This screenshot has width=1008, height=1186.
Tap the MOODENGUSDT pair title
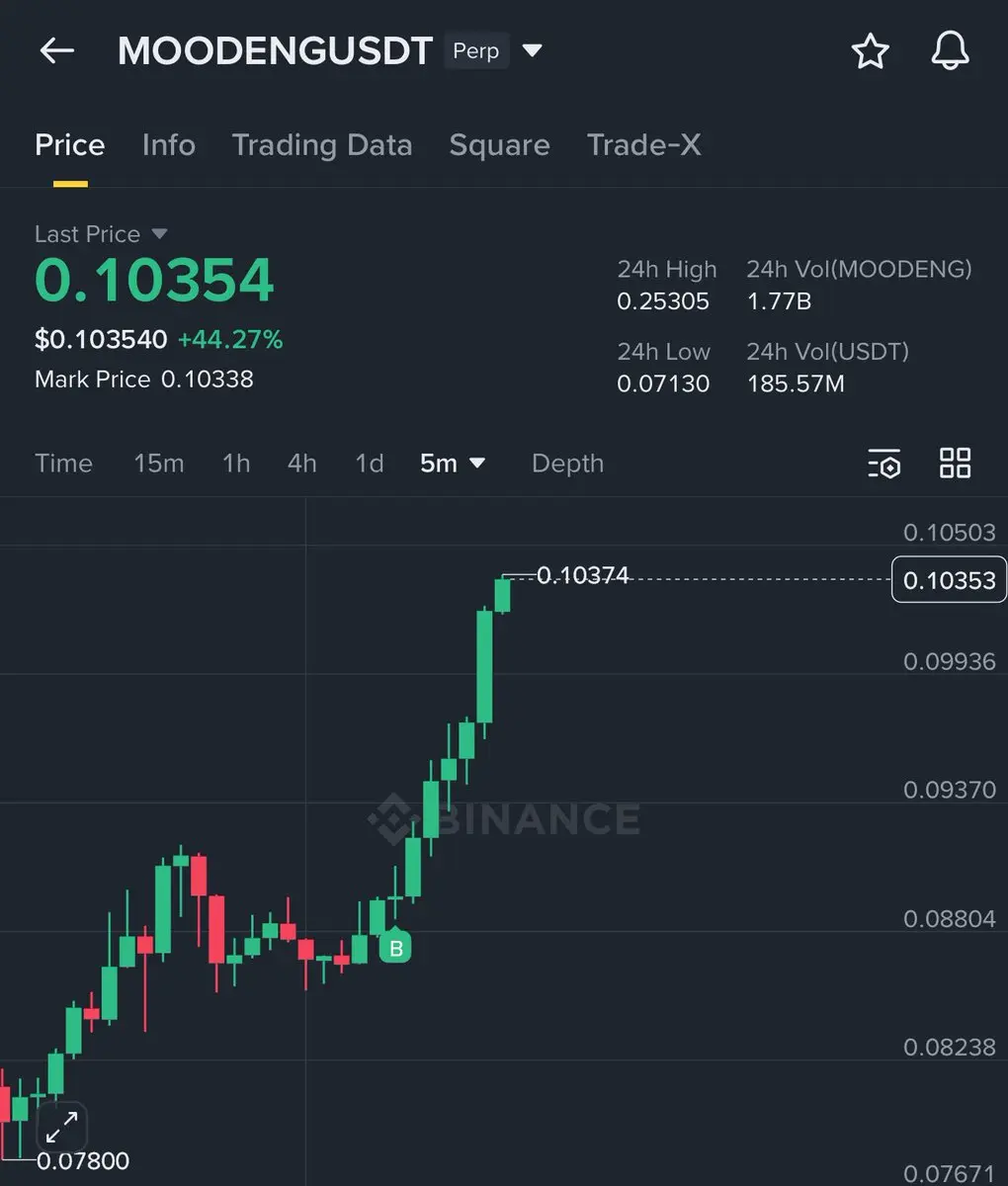(x=275, y=51)
